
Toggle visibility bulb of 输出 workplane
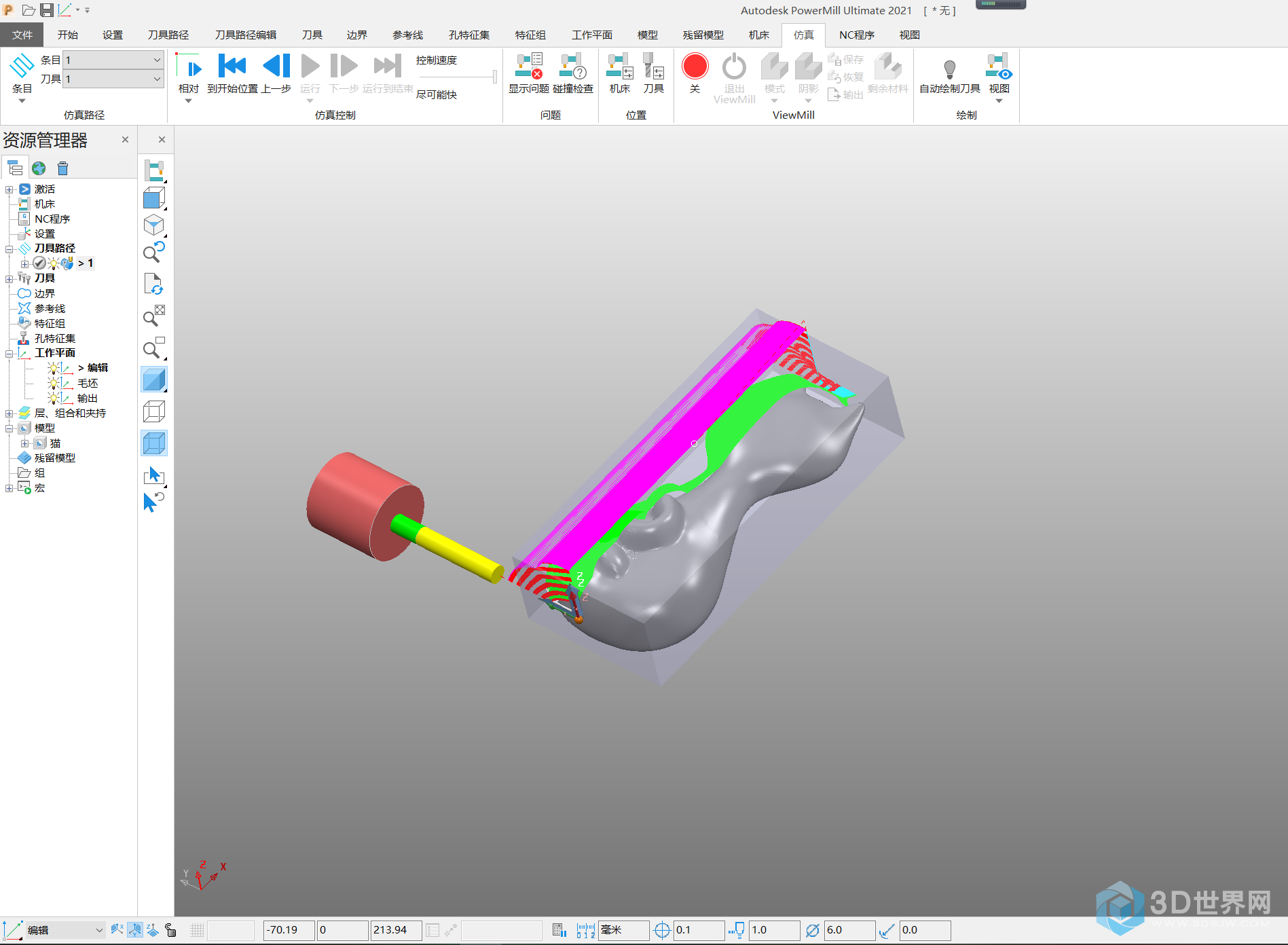54,398
